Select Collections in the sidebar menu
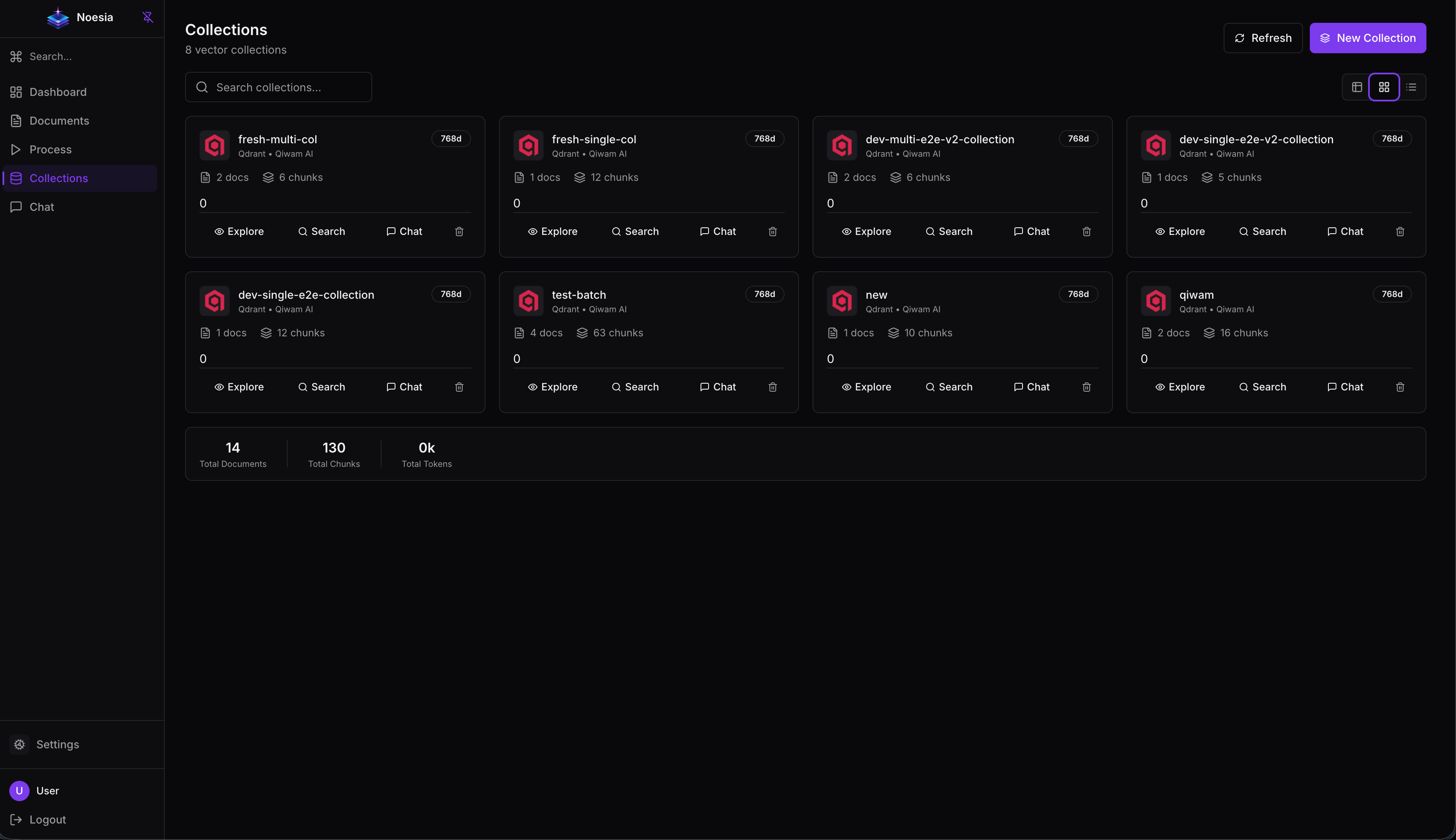1456x840 pixels. [x=58, y=178]
